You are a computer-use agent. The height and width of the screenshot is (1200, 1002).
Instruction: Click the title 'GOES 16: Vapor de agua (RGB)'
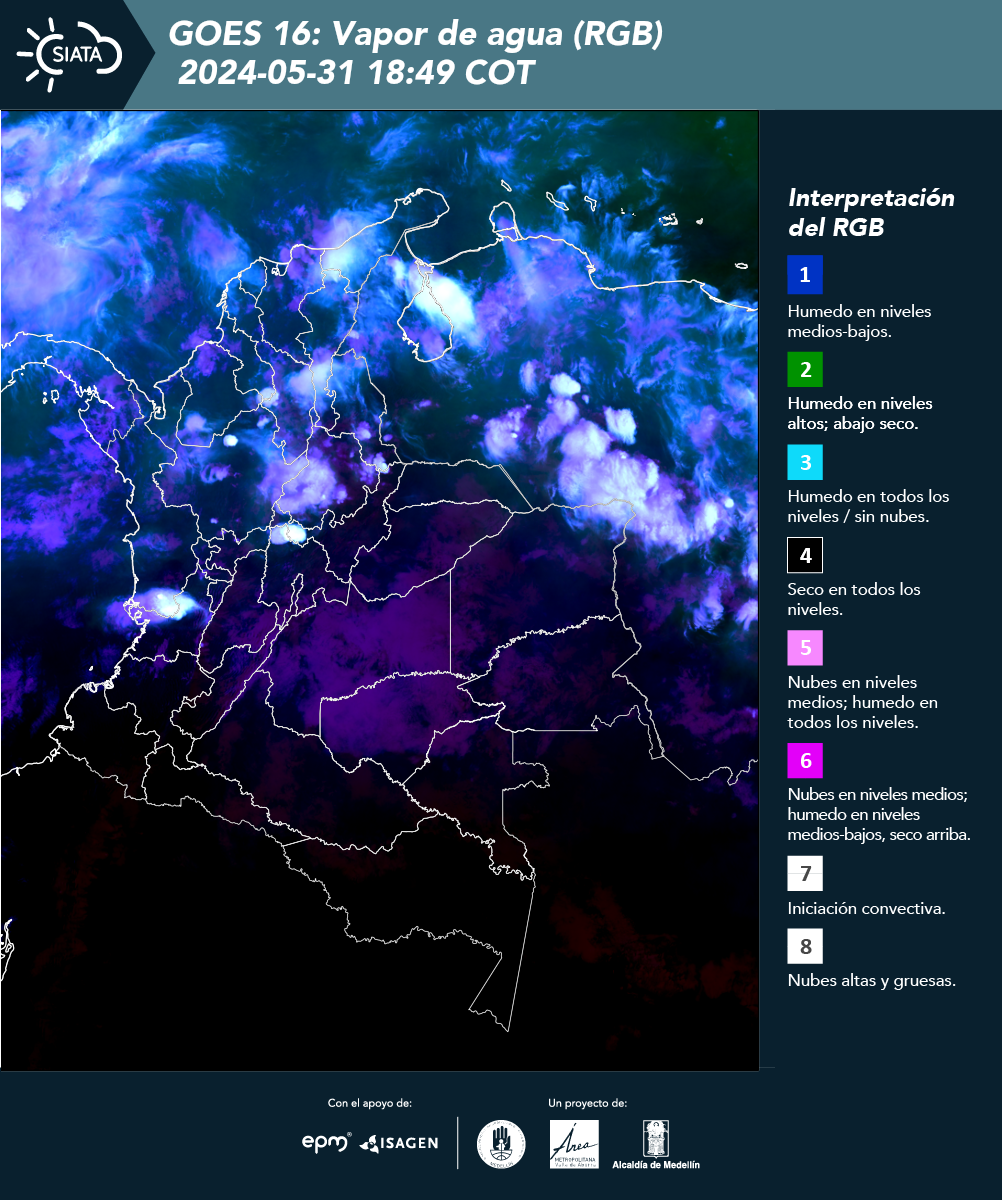[x=416, y=34]
